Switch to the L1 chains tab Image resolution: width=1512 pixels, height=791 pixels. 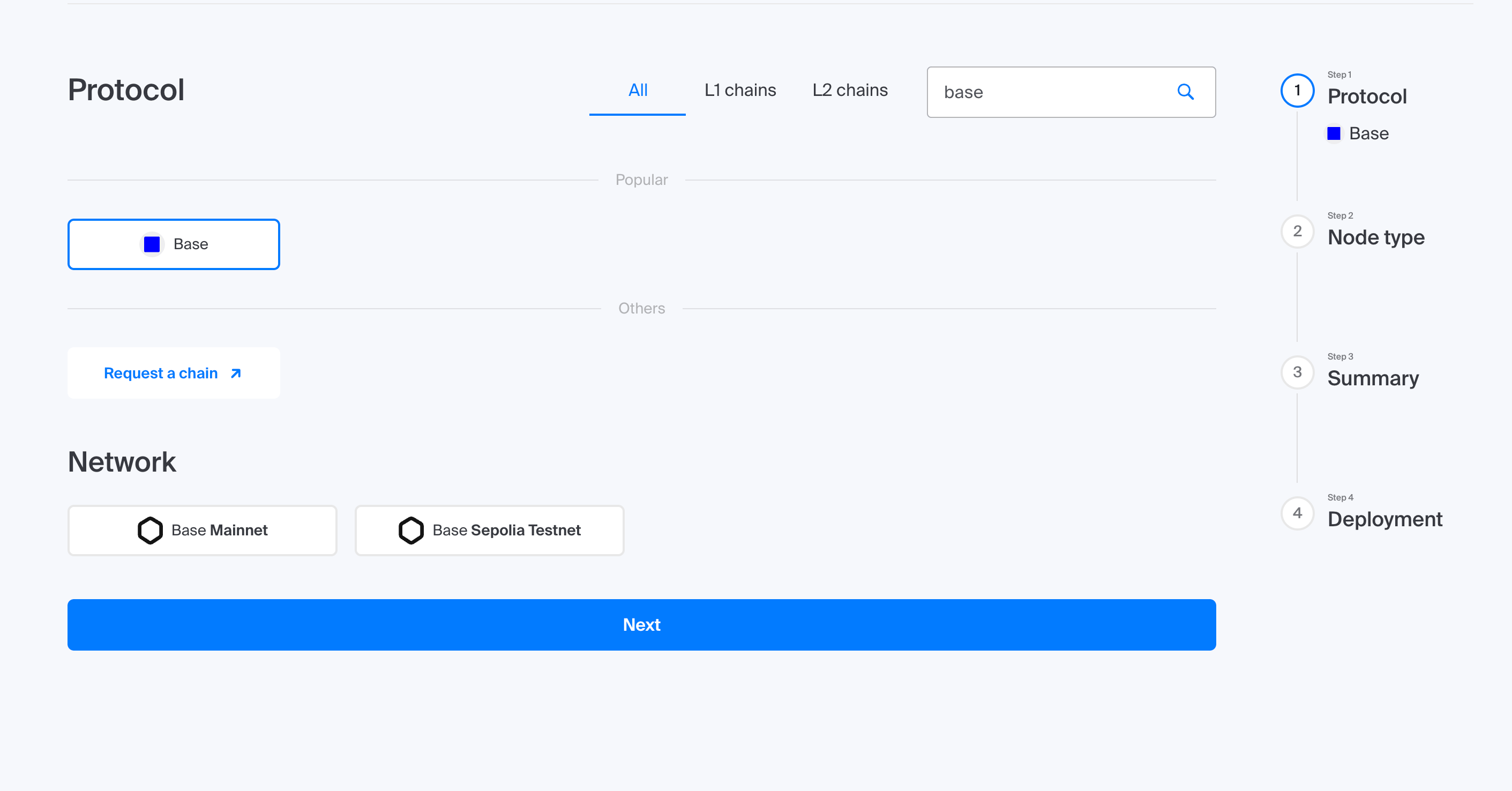[x=739, y=91]
